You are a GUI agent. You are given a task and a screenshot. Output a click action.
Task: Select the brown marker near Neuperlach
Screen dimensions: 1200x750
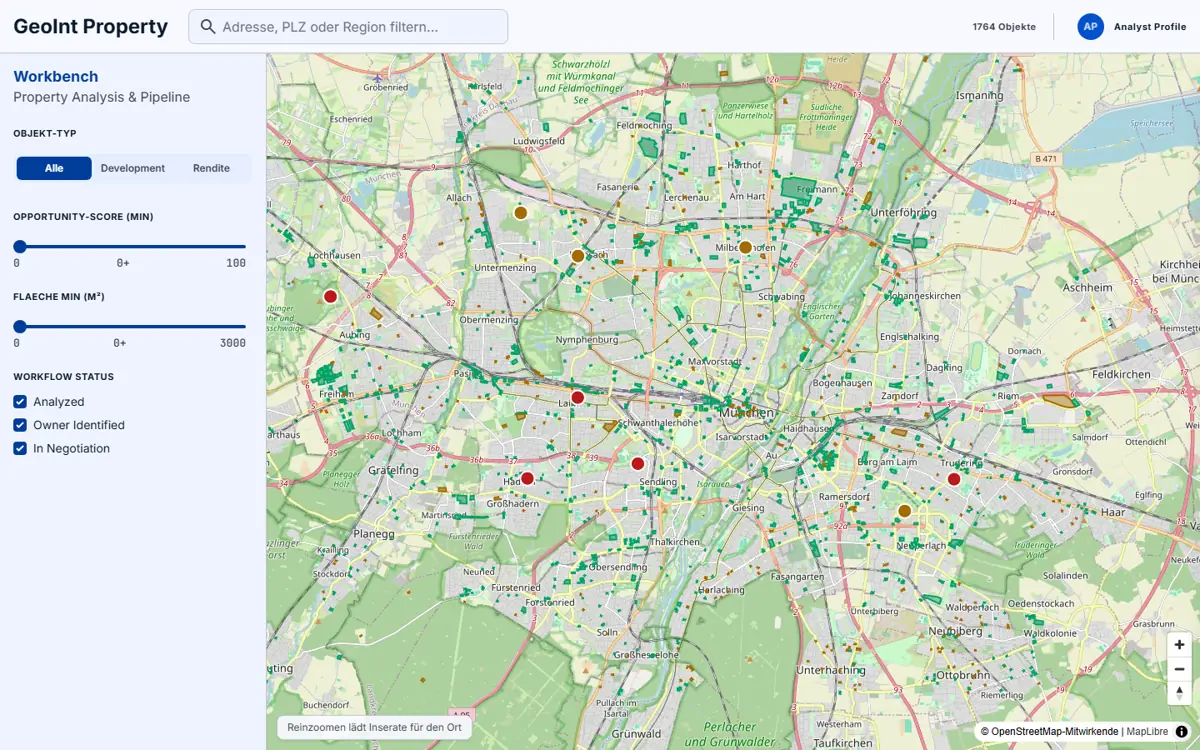point(904,511)
